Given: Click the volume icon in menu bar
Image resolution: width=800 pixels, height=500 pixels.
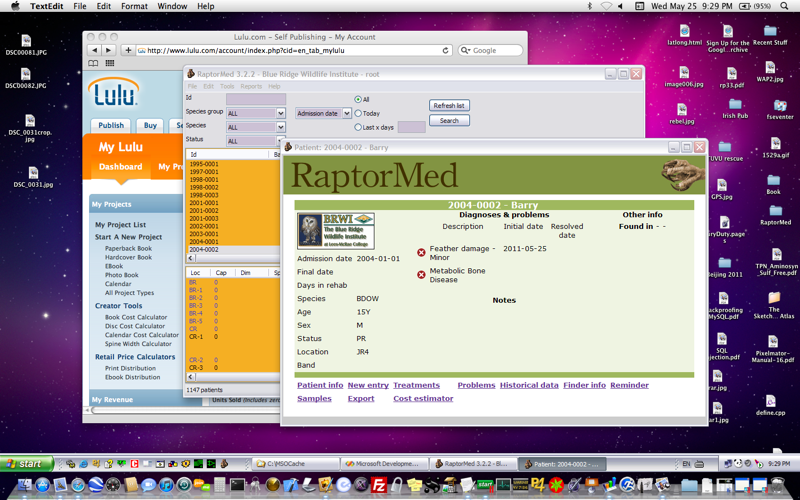Looking at the screenshot, I should point(621,6).
